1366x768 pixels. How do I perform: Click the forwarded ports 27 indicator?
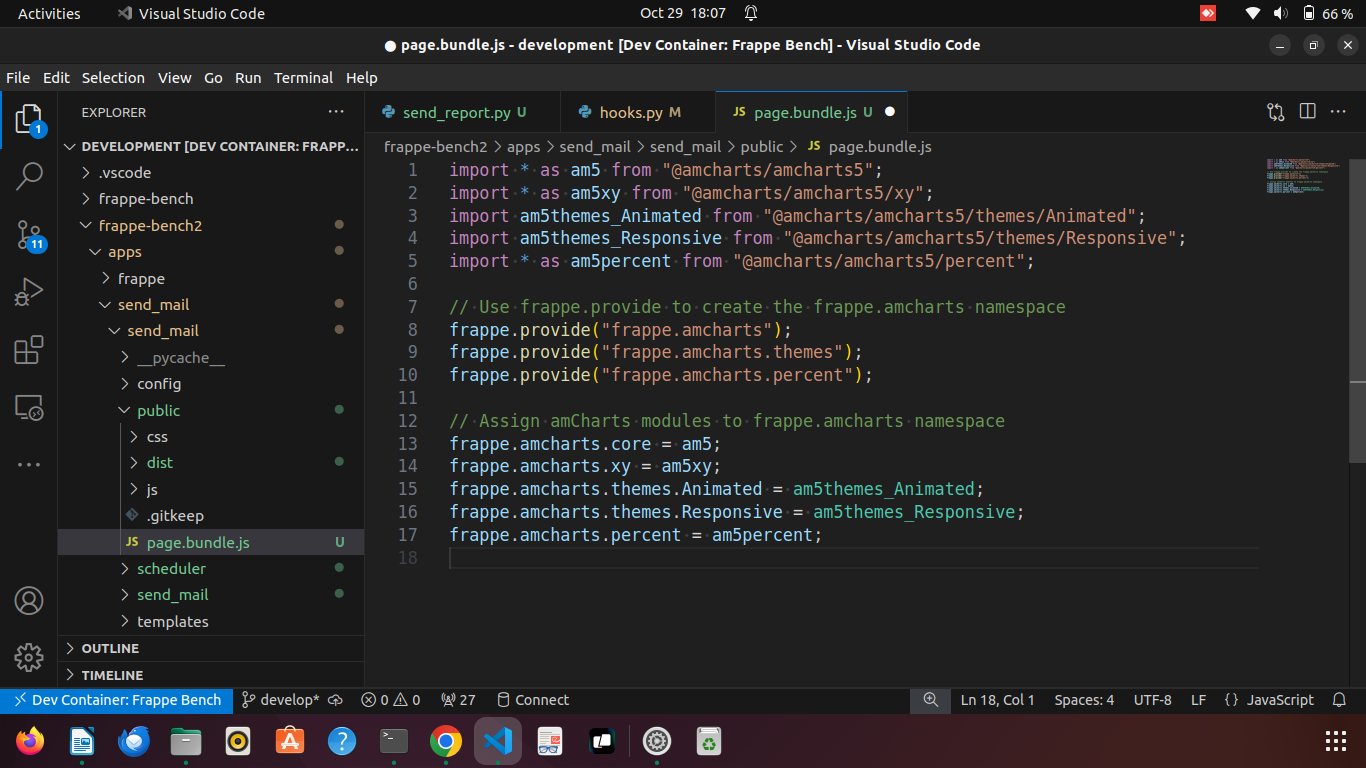(458, 700)
